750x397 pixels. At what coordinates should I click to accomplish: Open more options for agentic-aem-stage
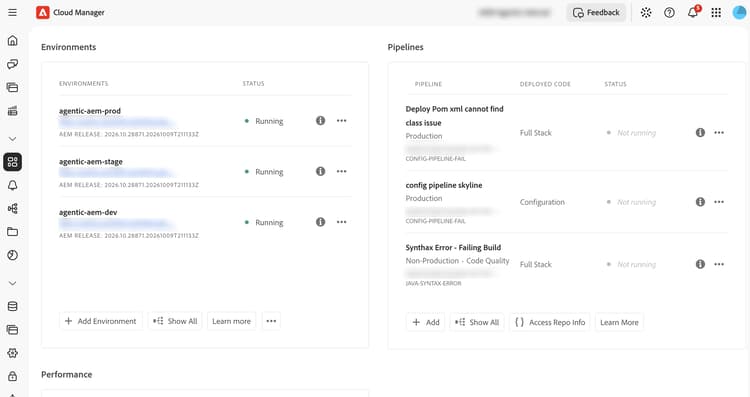(x=342, y=171)
